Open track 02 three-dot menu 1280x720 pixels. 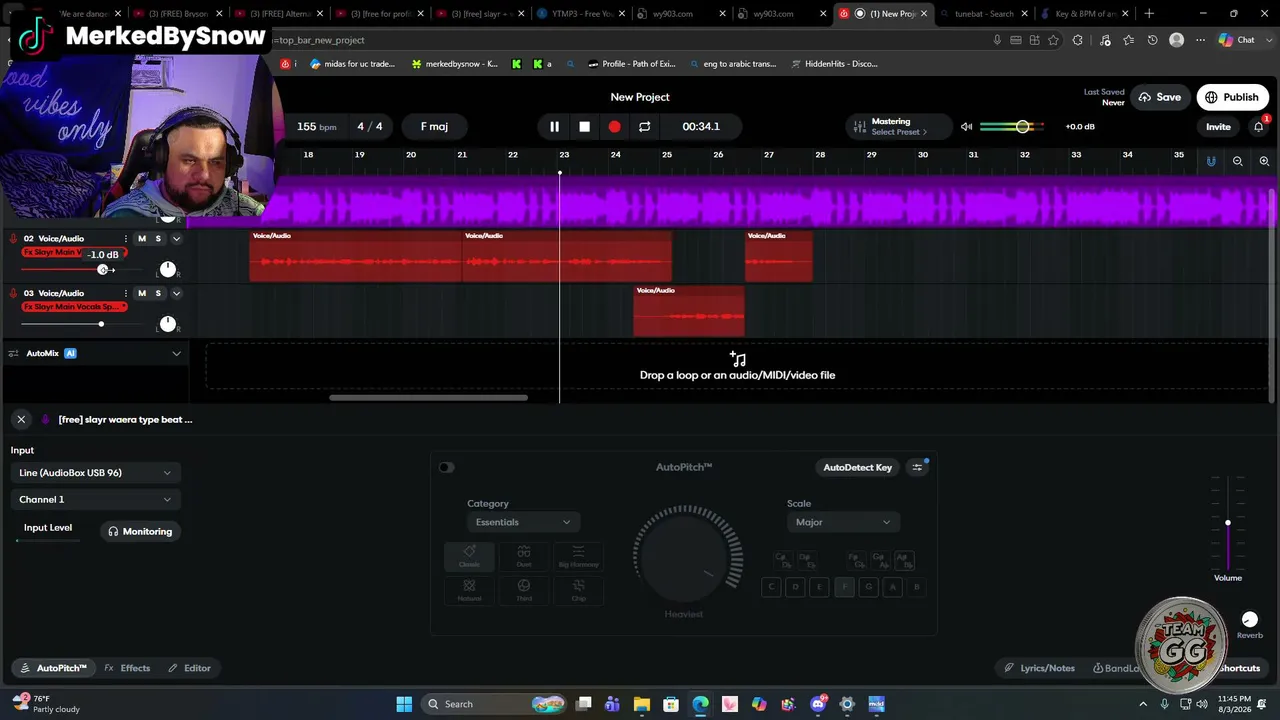click(126, 239)
